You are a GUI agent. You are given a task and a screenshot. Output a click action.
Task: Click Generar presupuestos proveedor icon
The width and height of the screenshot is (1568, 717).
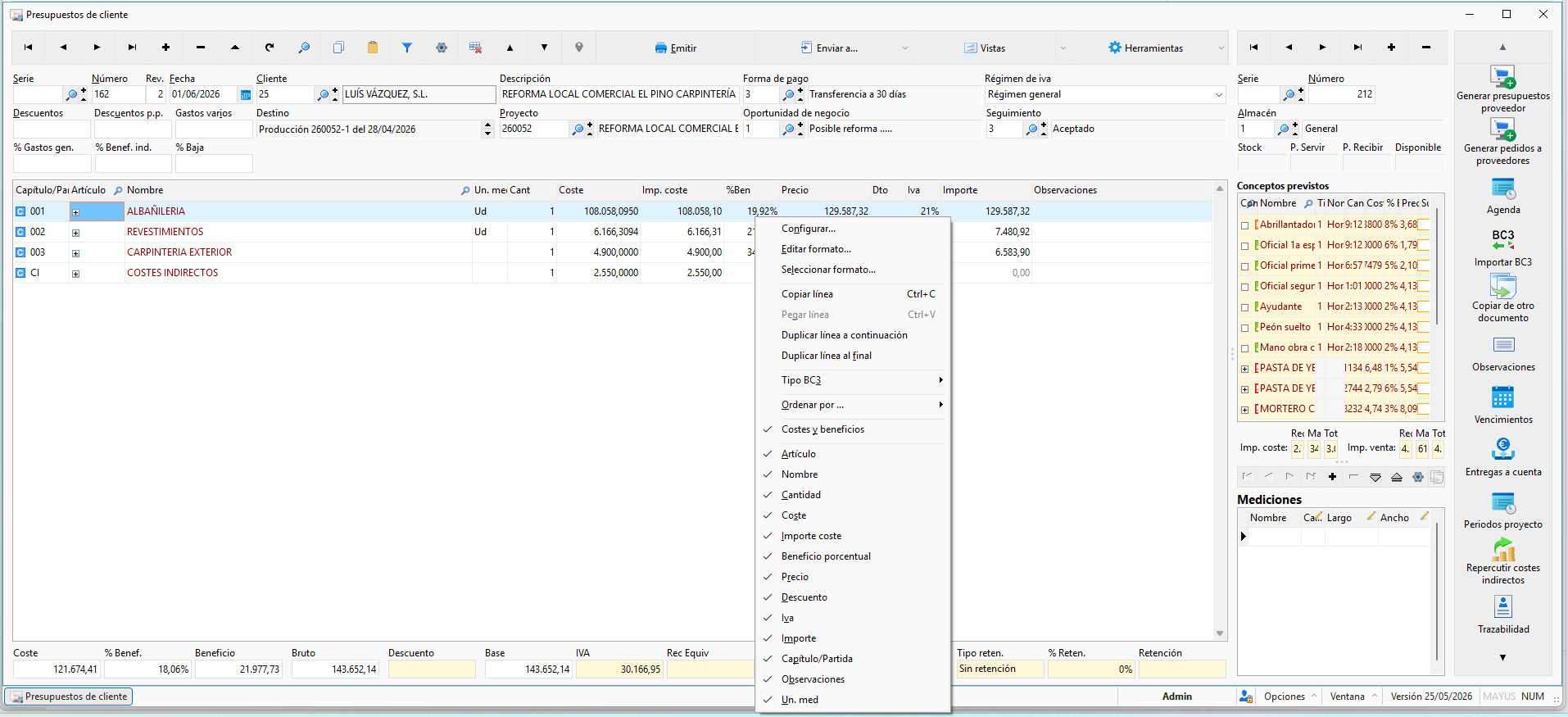[x=1502, y=77]
